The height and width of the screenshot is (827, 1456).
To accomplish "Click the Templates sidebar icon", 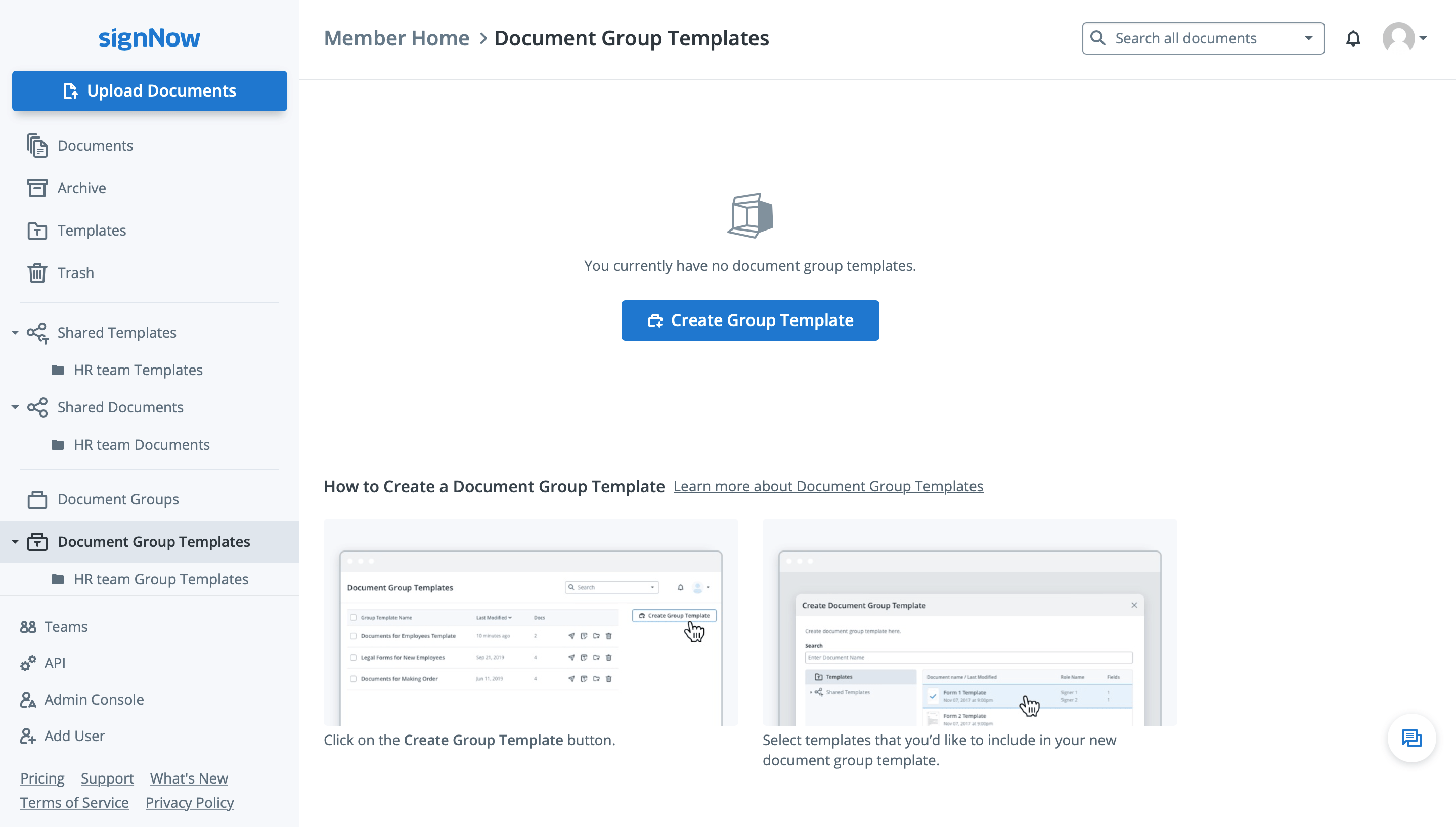I will [x=37, y=230].
